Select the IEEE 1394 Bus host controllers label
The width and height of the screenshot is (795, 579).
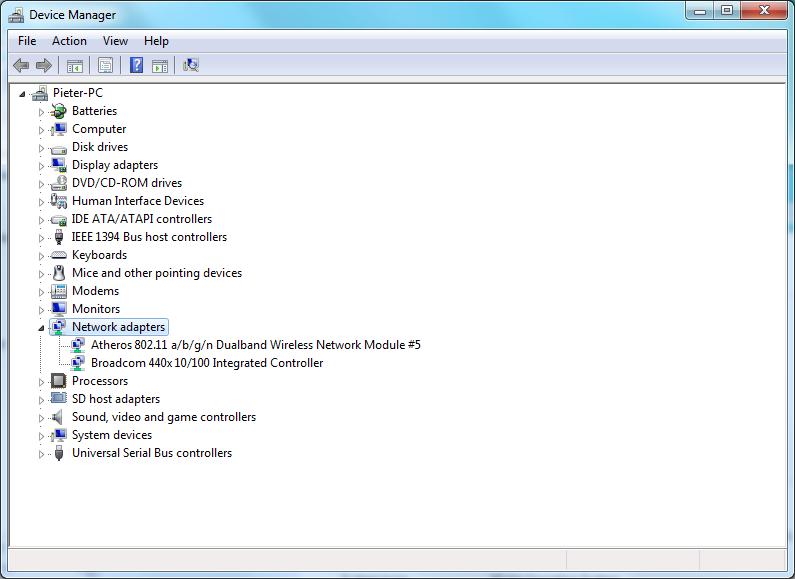tap(149, 237)
